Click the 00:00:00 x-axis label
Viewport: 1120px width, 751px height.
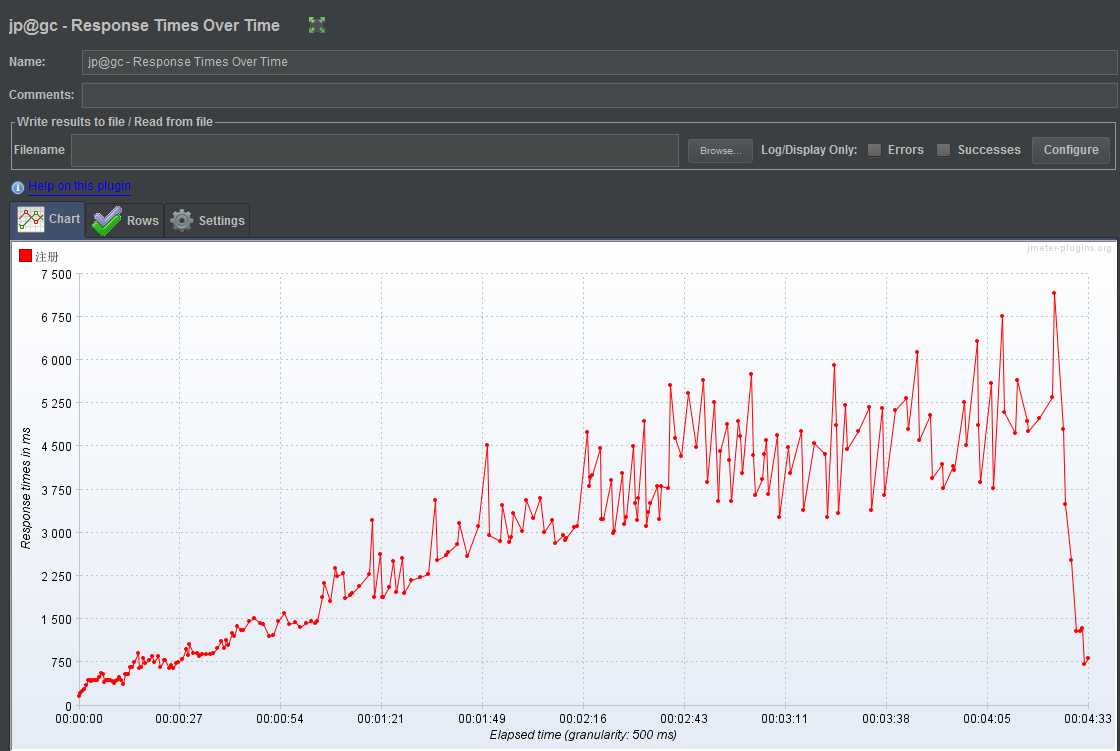pyautogui.click(x=79, y=719)
